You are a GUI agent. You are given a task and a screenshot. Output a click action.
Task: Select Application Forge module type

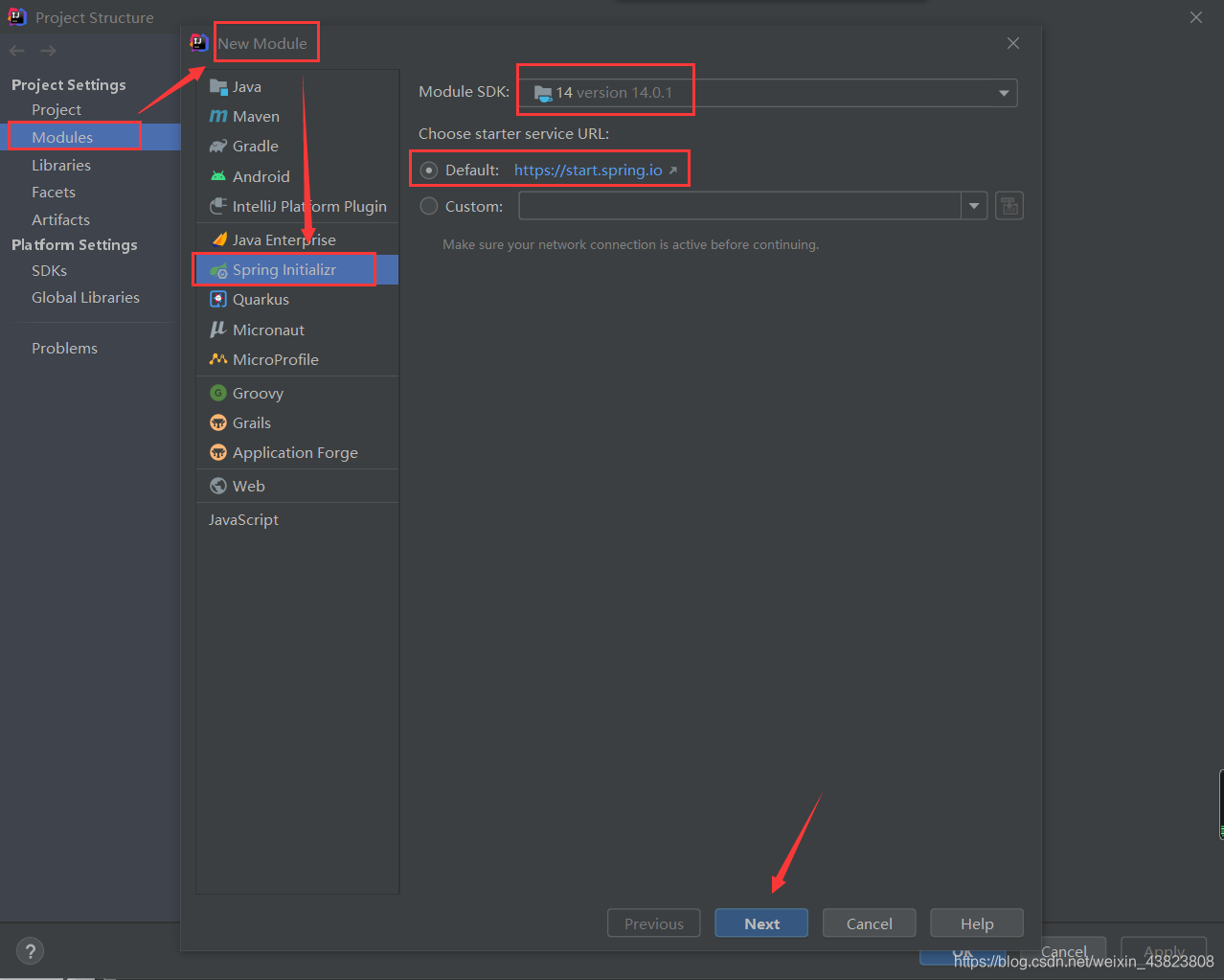[x=297, y=452]
